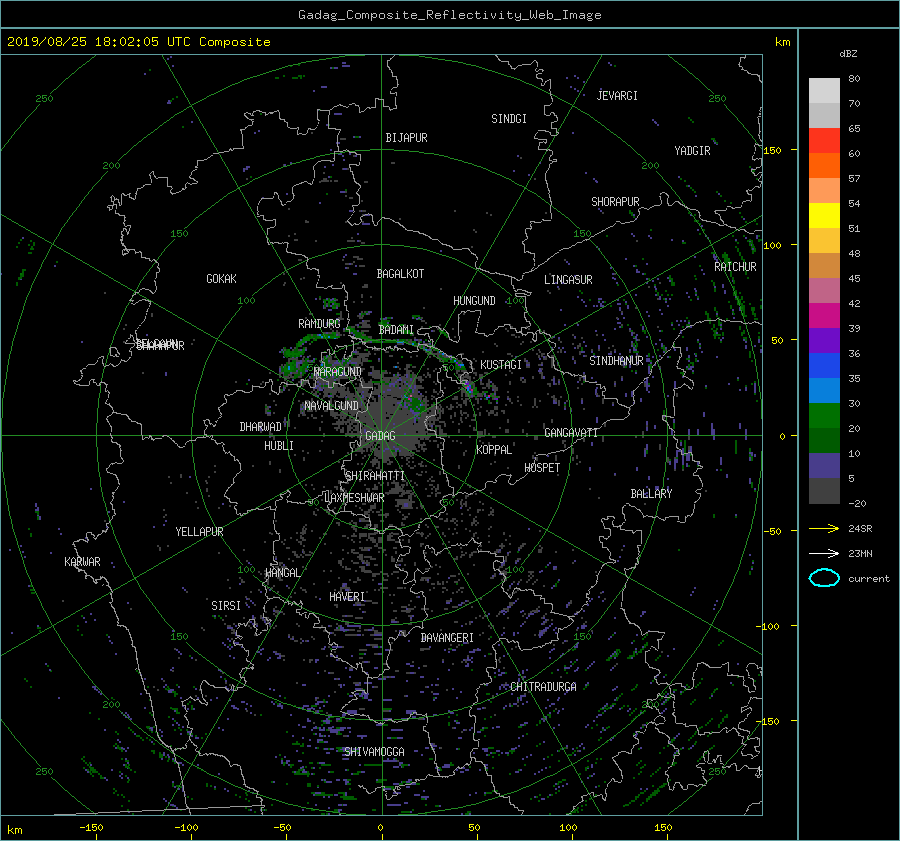Select the HOSPET city label
This screenshot has width=900, height=841.
(x=542, y=468)
